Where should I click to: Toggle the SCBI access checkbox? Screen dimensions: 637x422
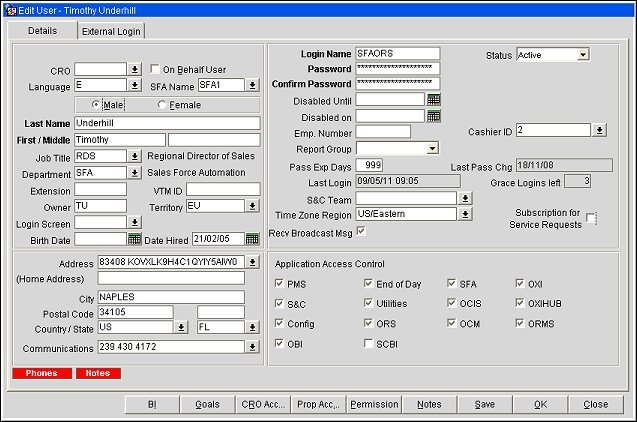369,344
